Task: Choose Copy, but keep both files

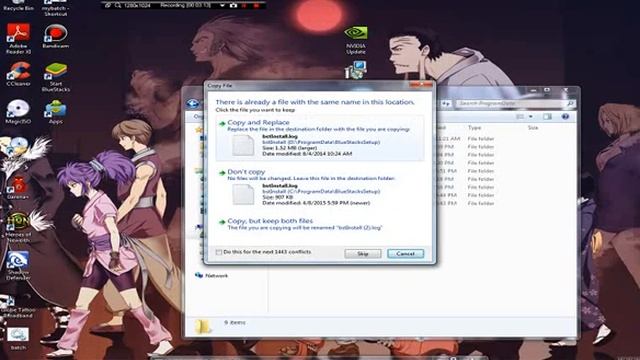Action: coord(320,224)
